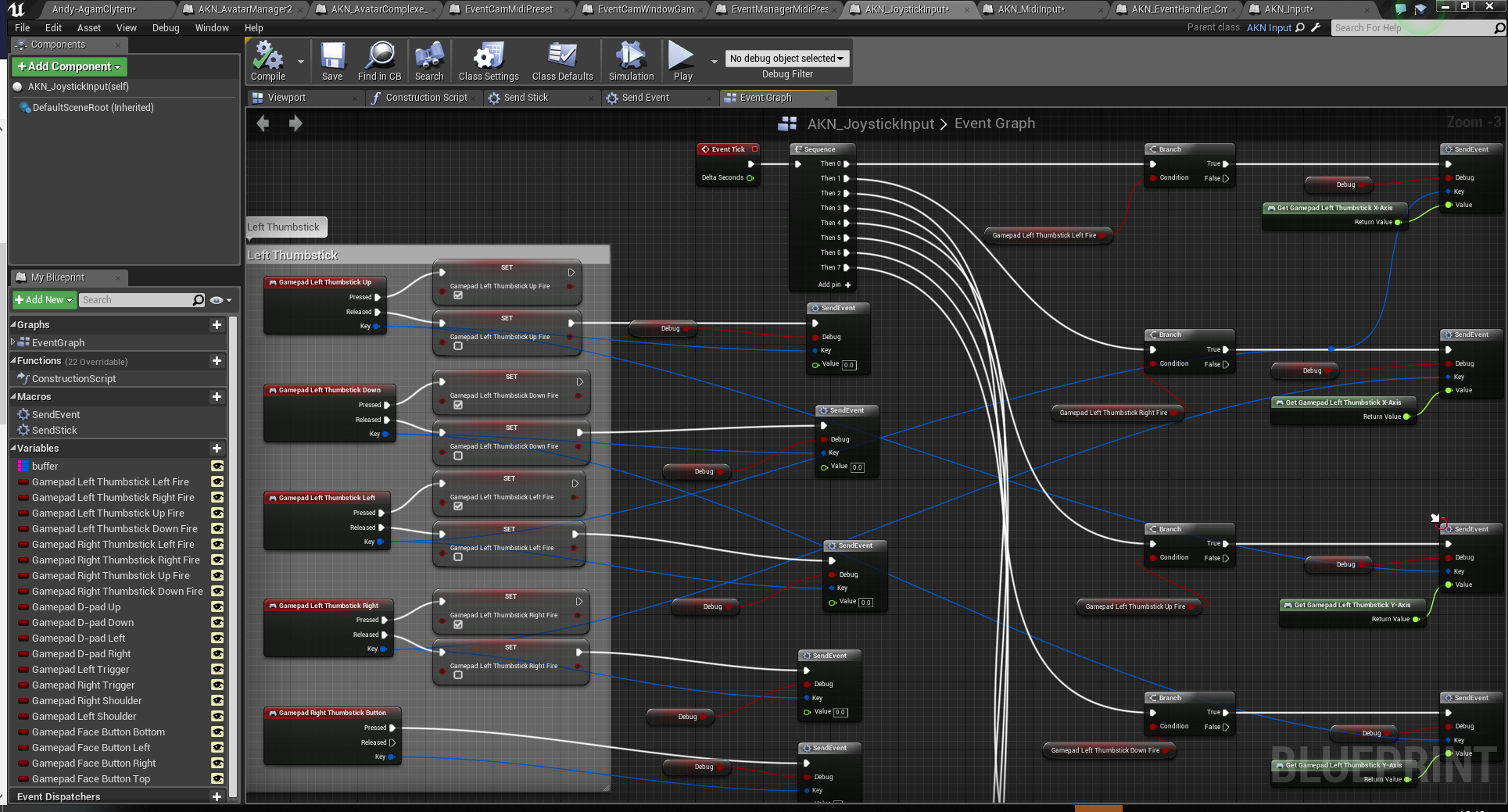Open AKN Input parent class link
This screenshot has height=812, width=1508.
click(1269, 28)
